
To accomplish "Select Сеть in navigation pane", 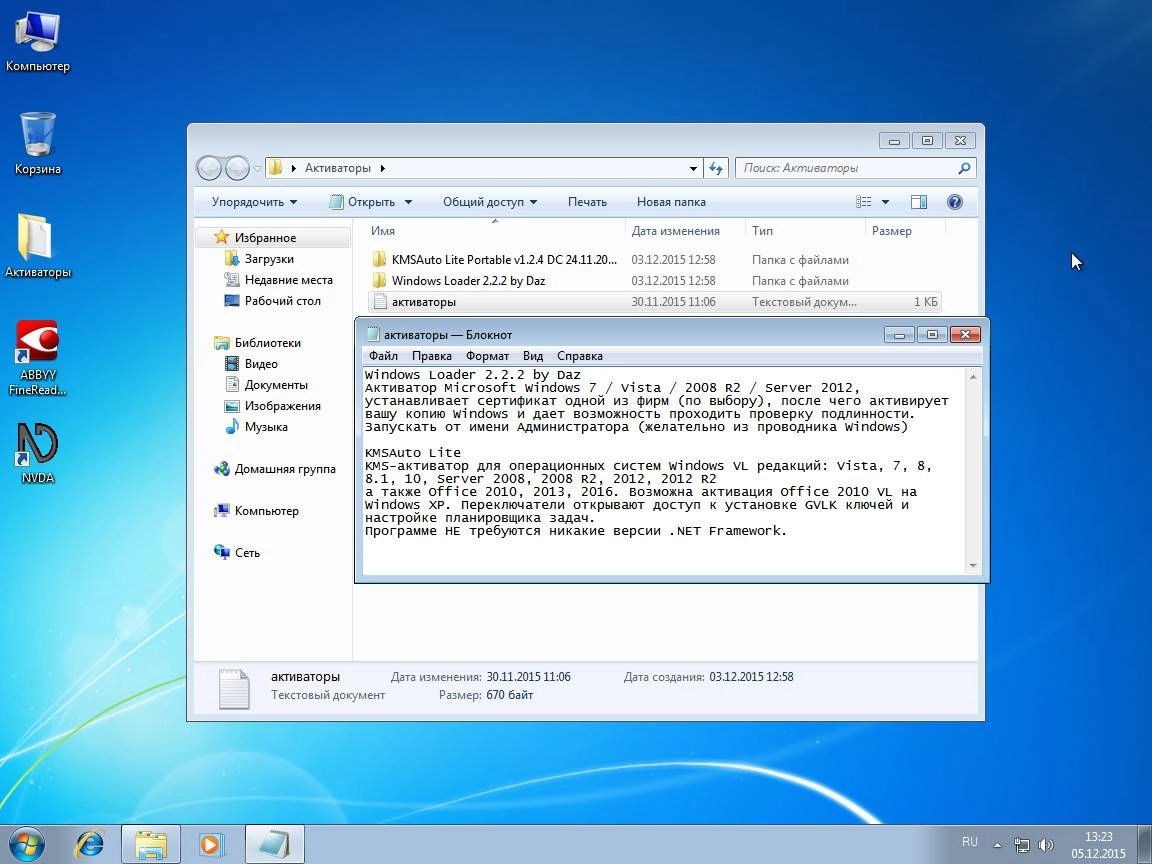I will [x=247, y=552].
